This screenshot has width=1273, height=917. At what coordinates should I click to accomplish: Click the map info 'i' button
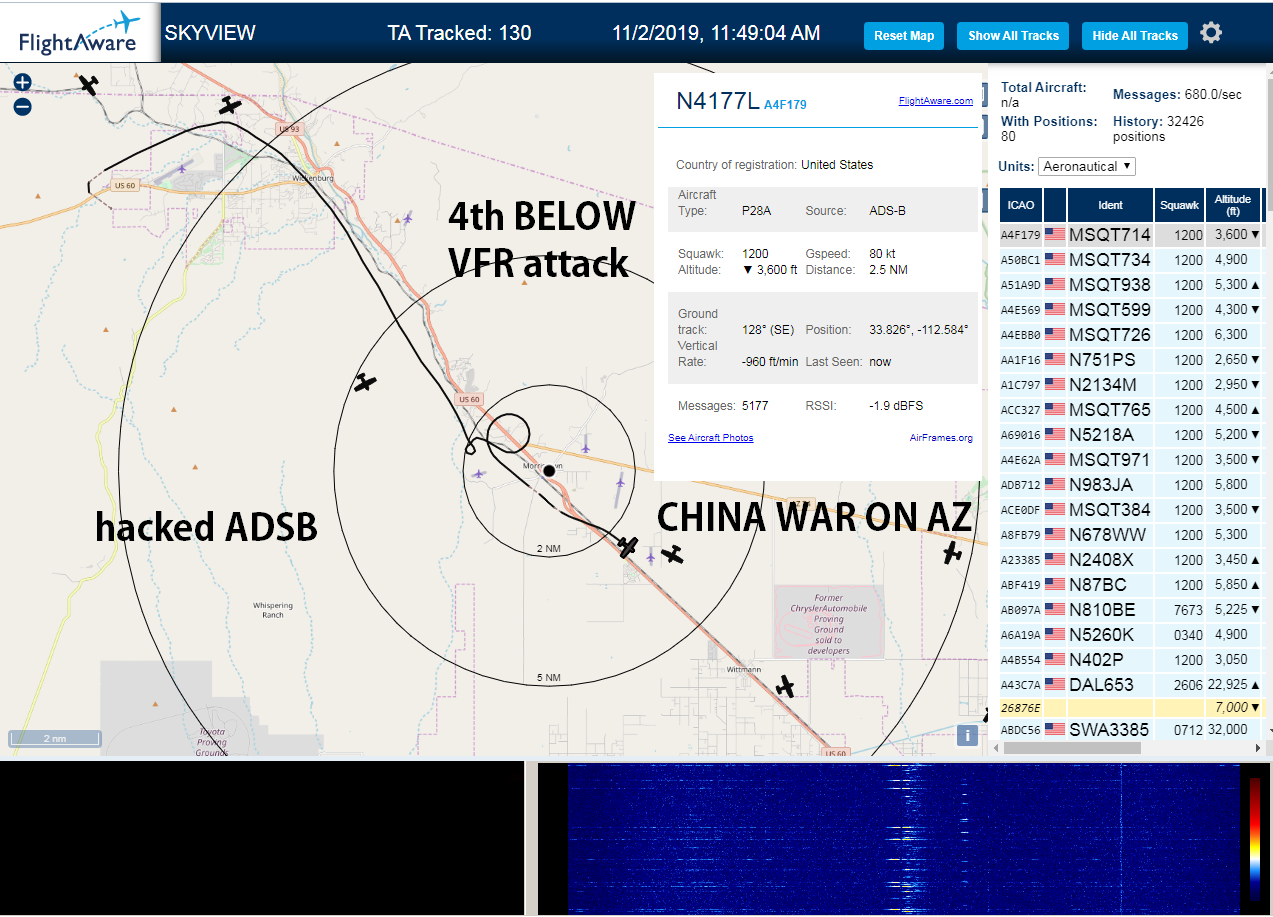967,735
